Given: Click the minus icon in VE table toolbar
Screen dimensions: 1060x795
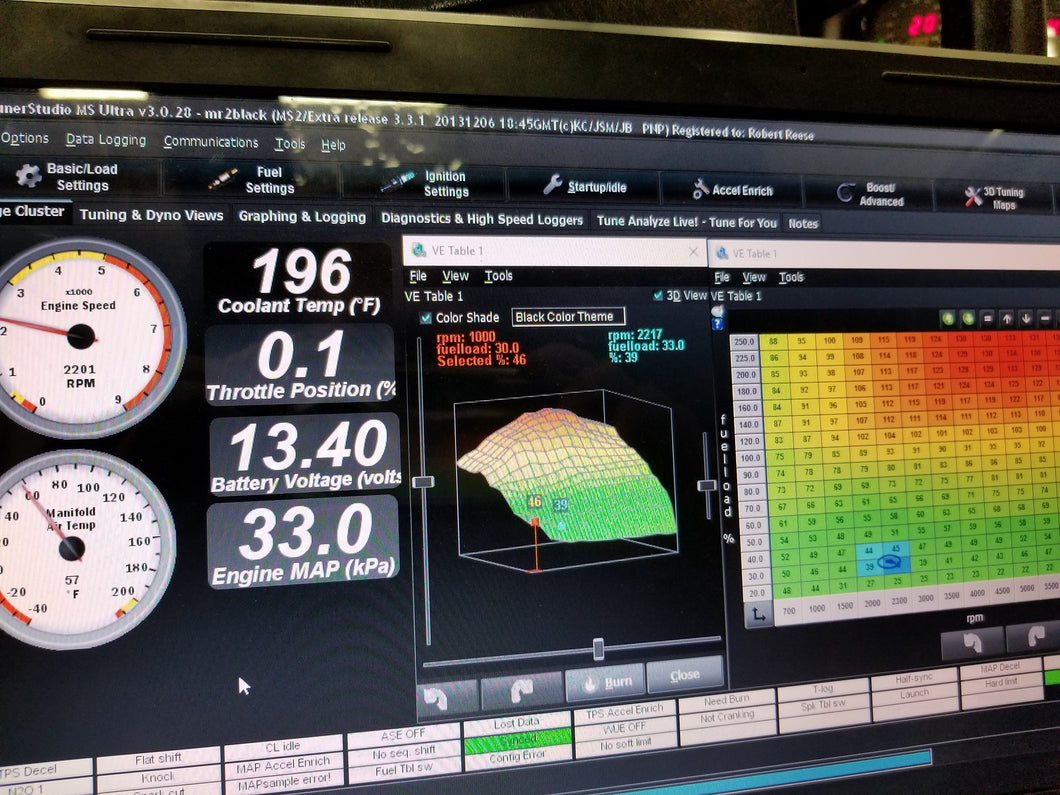Looking at the screenshot, I should [1045, 318].
